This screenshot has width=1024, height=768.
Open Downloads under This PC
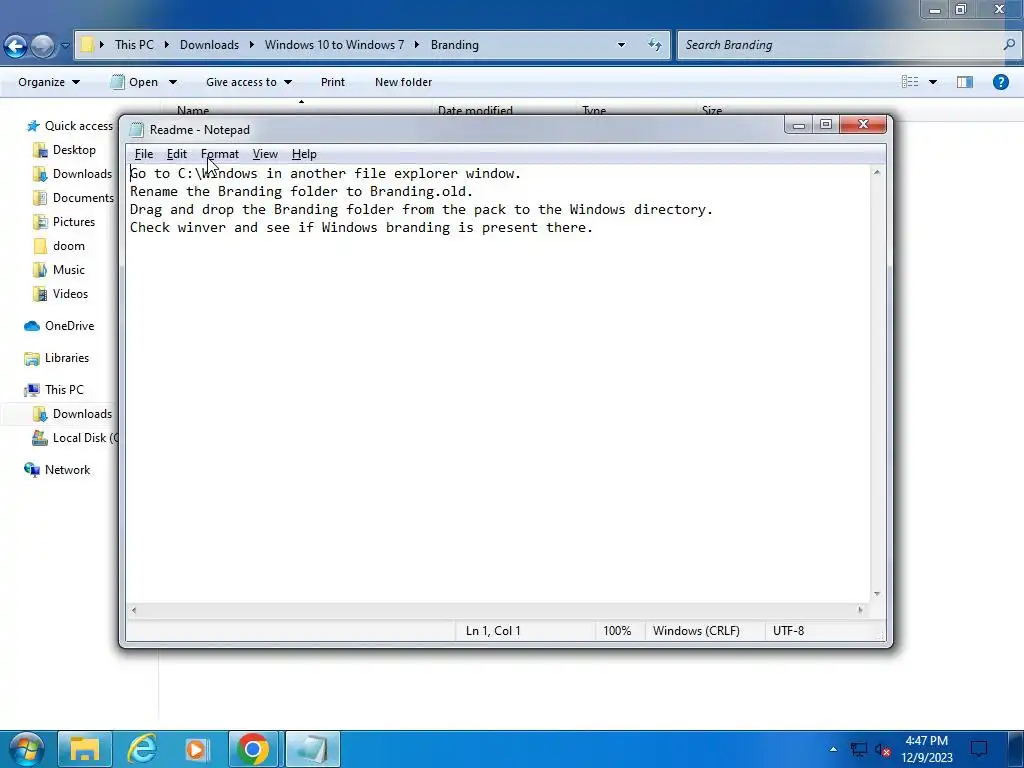[73, 414]
